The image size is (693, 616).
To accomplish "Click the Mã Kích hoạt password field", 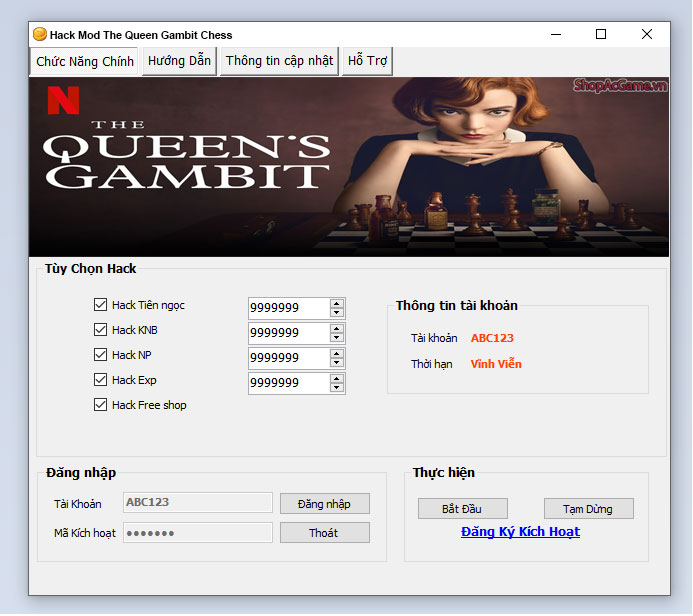I will 198,533.
